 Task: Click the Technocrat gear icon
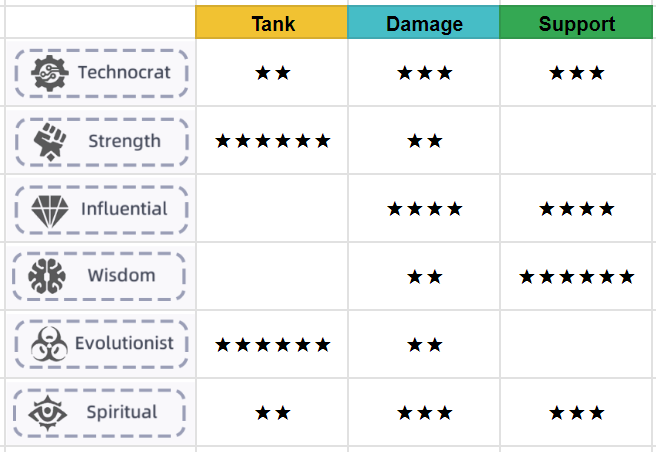[50, 73]
